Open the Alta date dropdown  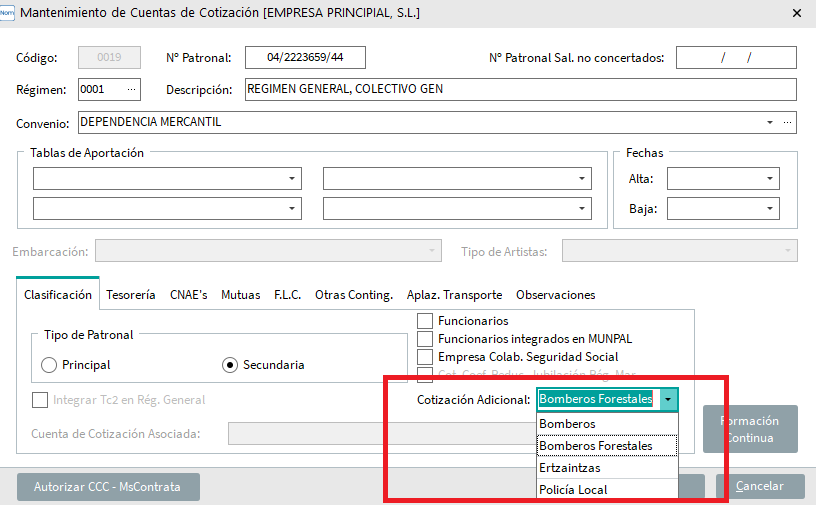point(769,179)
